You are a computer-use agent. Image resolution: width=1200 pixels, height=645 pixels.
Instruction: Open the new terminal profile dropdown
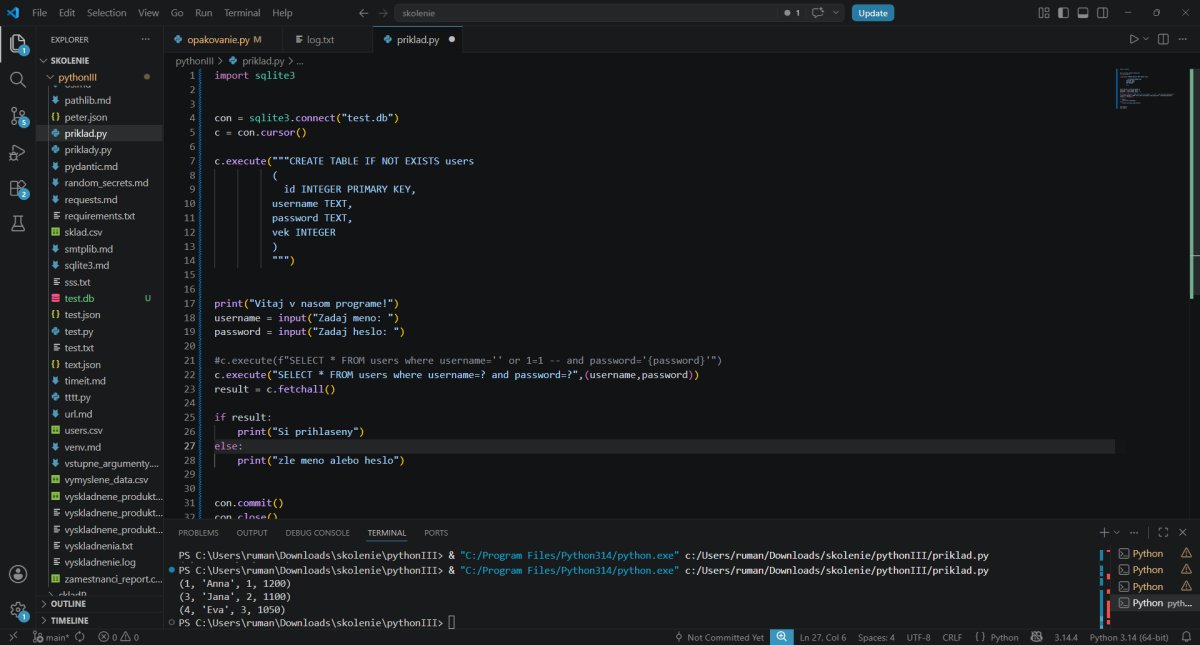tap(1117, 533)
